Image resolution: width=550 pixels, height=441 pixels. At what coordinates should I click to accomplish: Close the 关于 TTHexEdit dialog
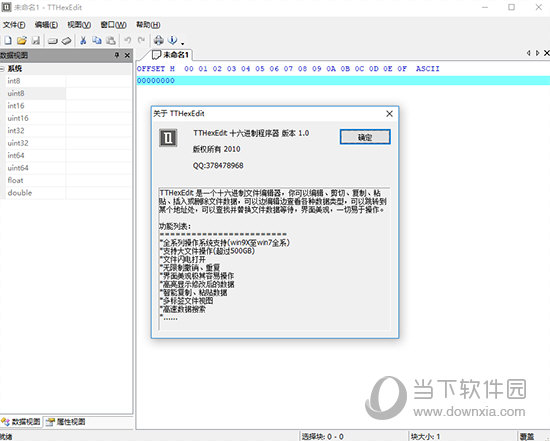[389, 114]
